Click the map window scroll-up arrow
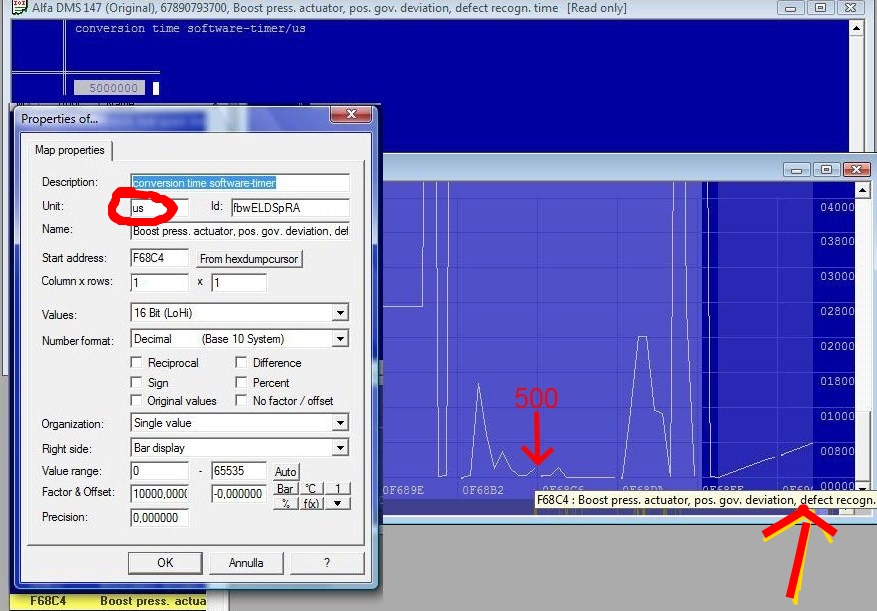The height and width of the screenshot is (611, 877). (856, 27)
